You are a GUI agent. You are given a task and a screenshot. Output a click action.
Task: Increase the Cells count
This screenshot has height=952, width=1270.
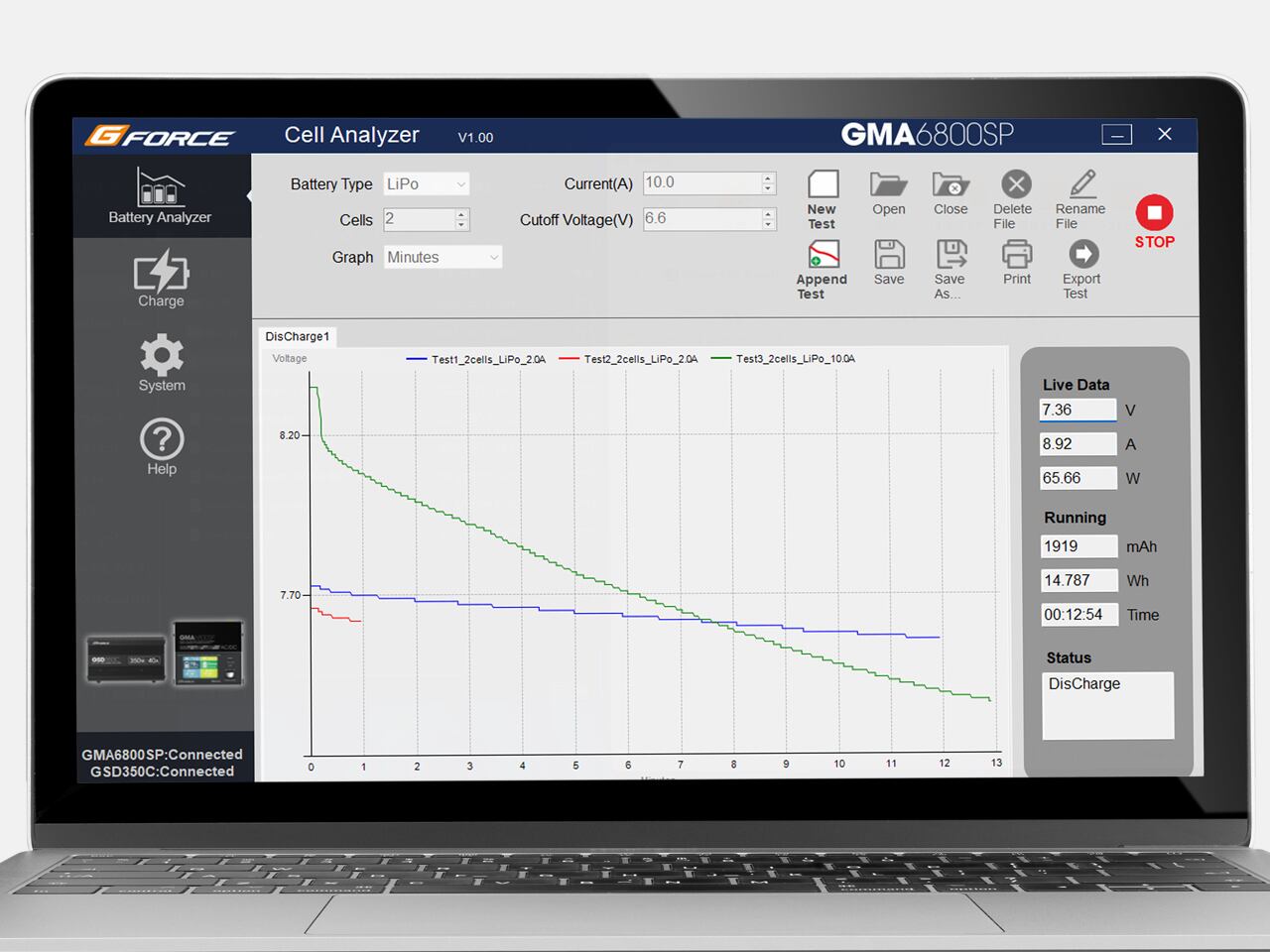click(x=461, y=214)
